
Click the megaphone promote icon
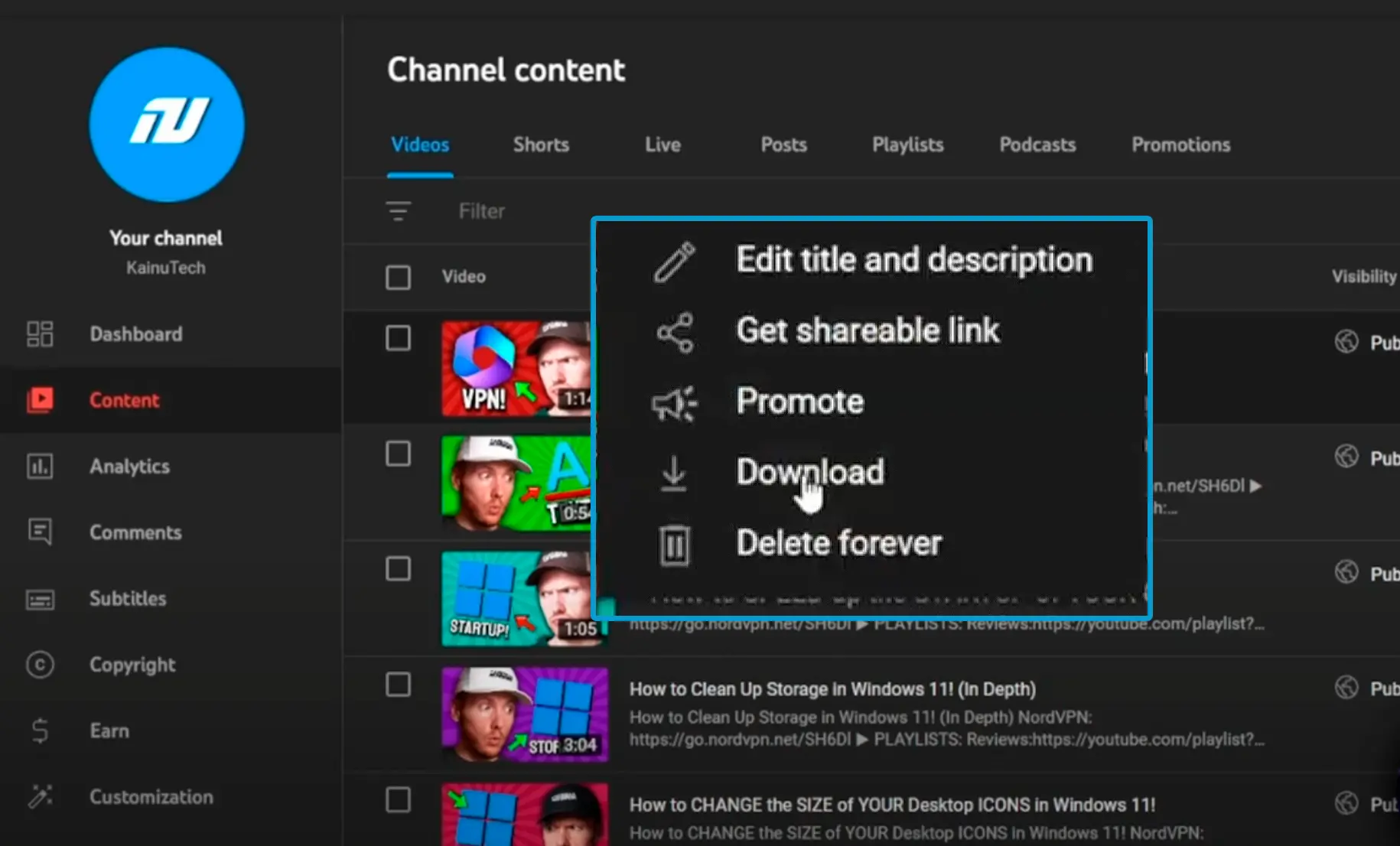pos(674,403)
